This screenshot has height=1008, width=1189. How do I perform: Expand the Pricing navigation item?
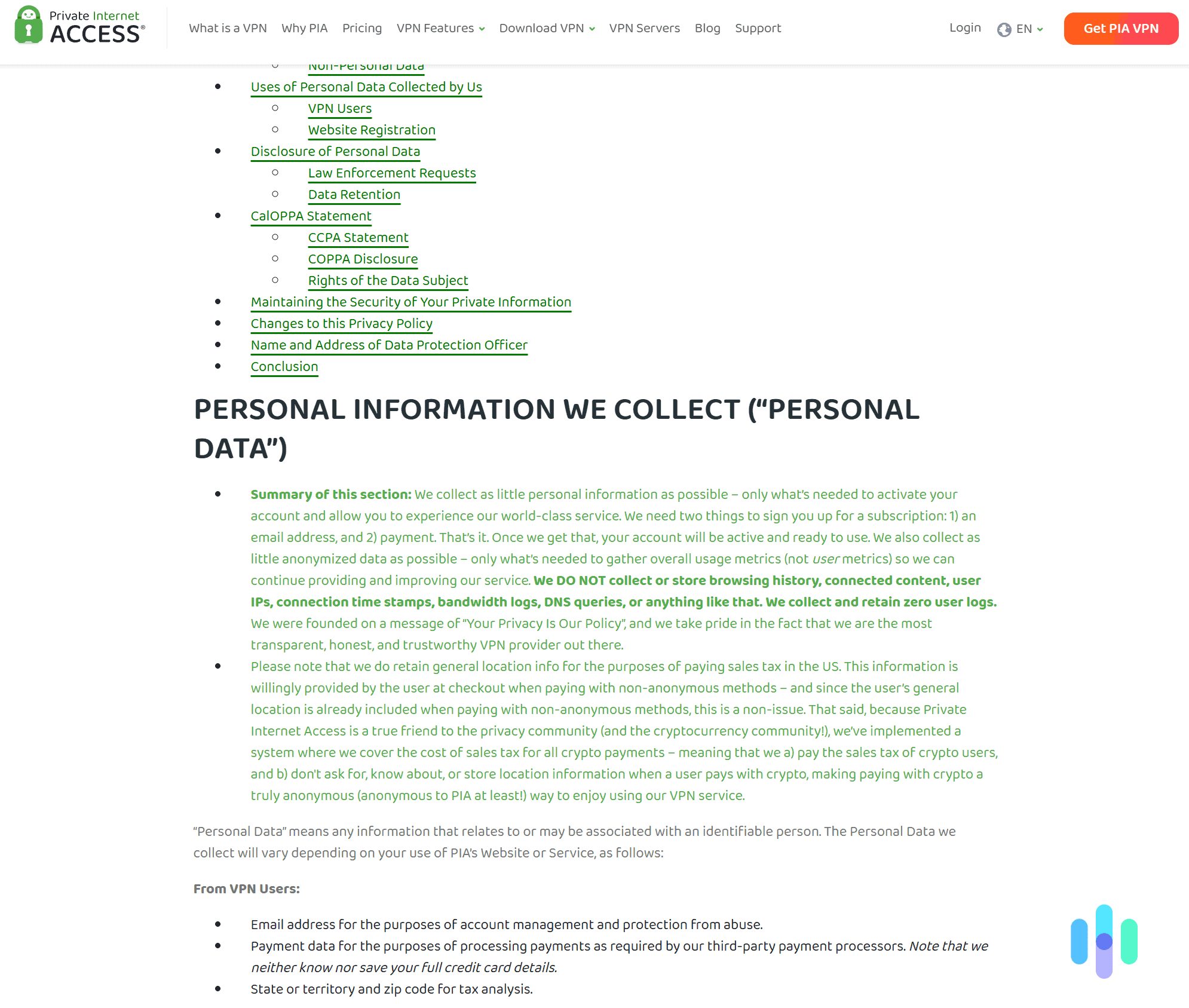click(361, 28)
